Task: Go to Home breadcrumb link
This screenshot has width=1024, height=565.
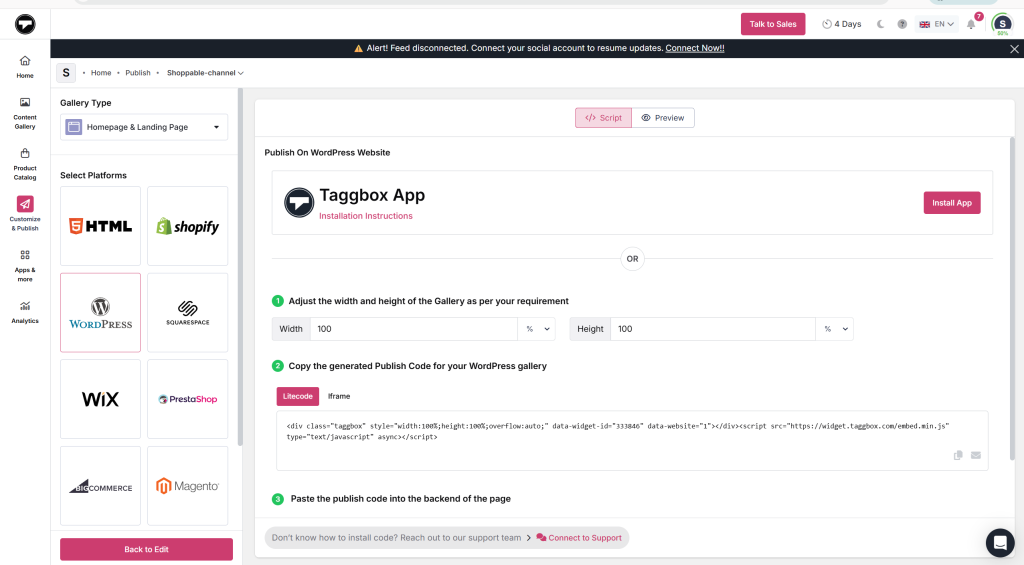Action: 101,73
